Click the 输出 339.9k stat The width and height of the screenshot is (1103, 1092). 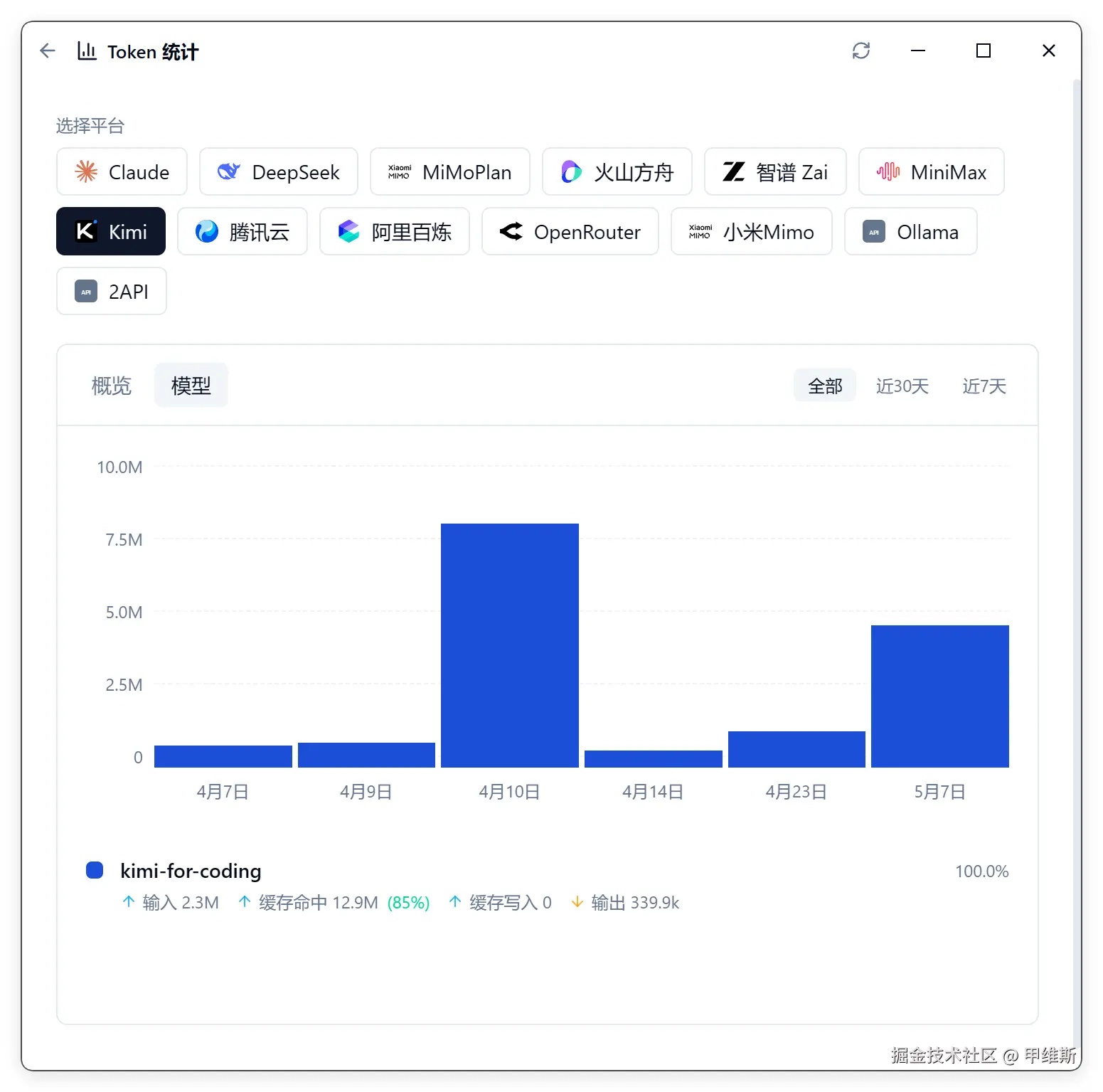[x=626, y=902]
